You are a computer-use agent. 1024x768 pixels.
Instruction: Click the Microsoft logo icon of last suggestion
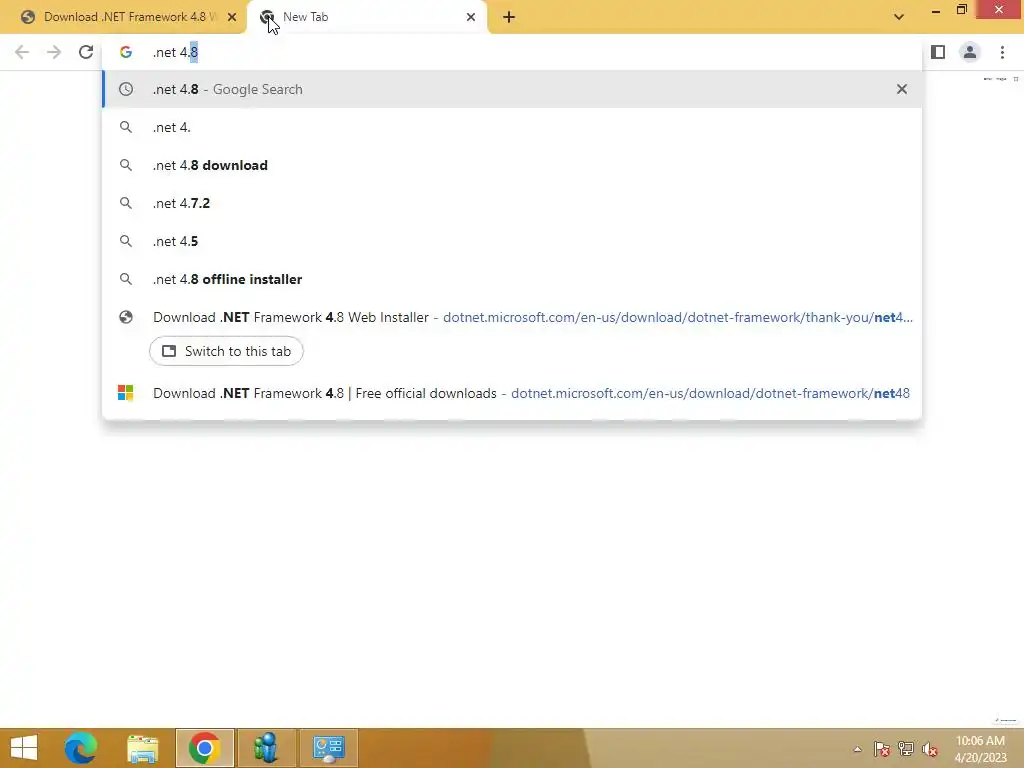pos(125,393)
